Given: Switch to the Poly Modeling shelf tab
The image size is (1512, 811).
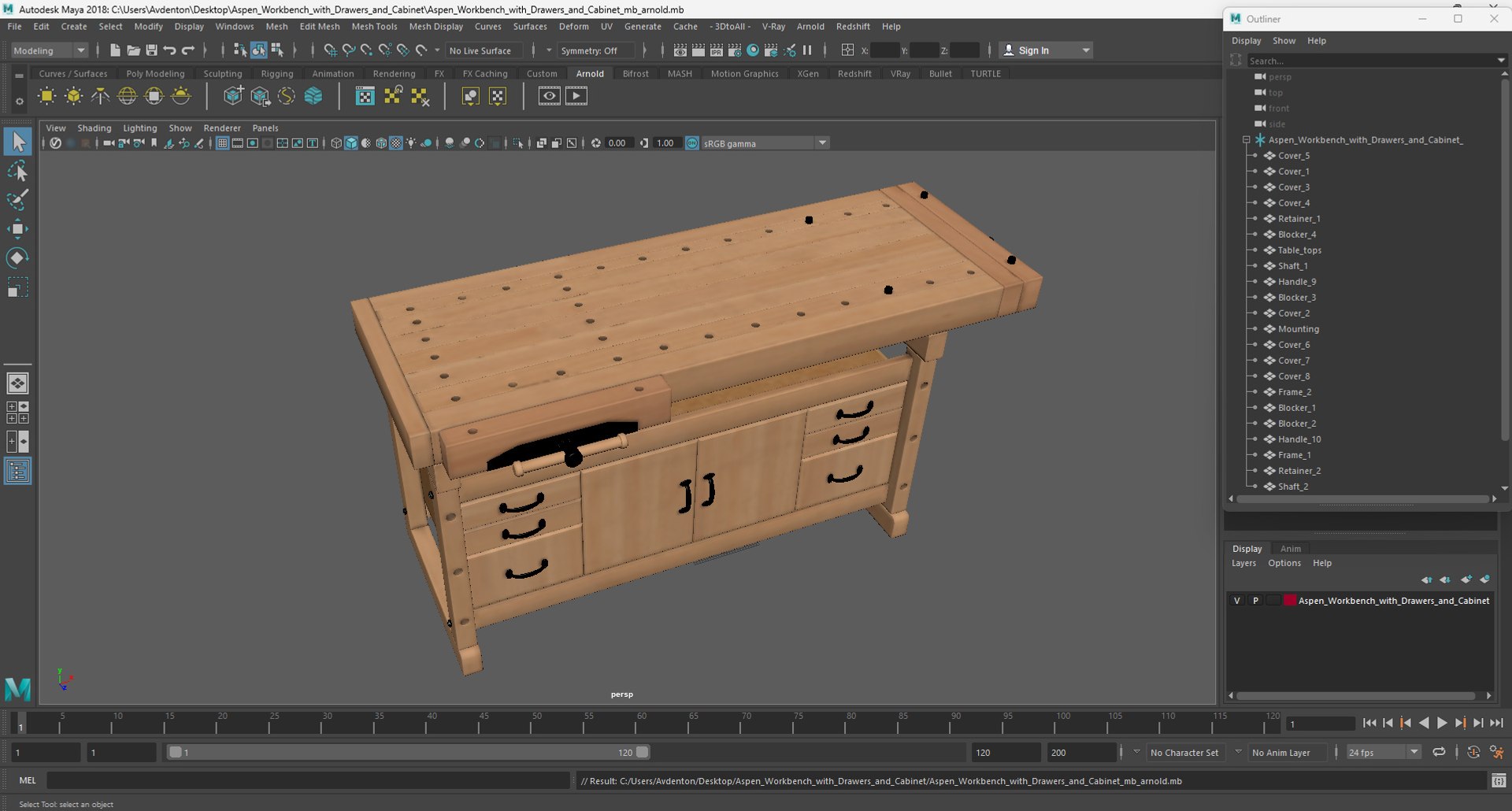Looking at the screenshot, I should pyautogui.click(x=155, y=73).
